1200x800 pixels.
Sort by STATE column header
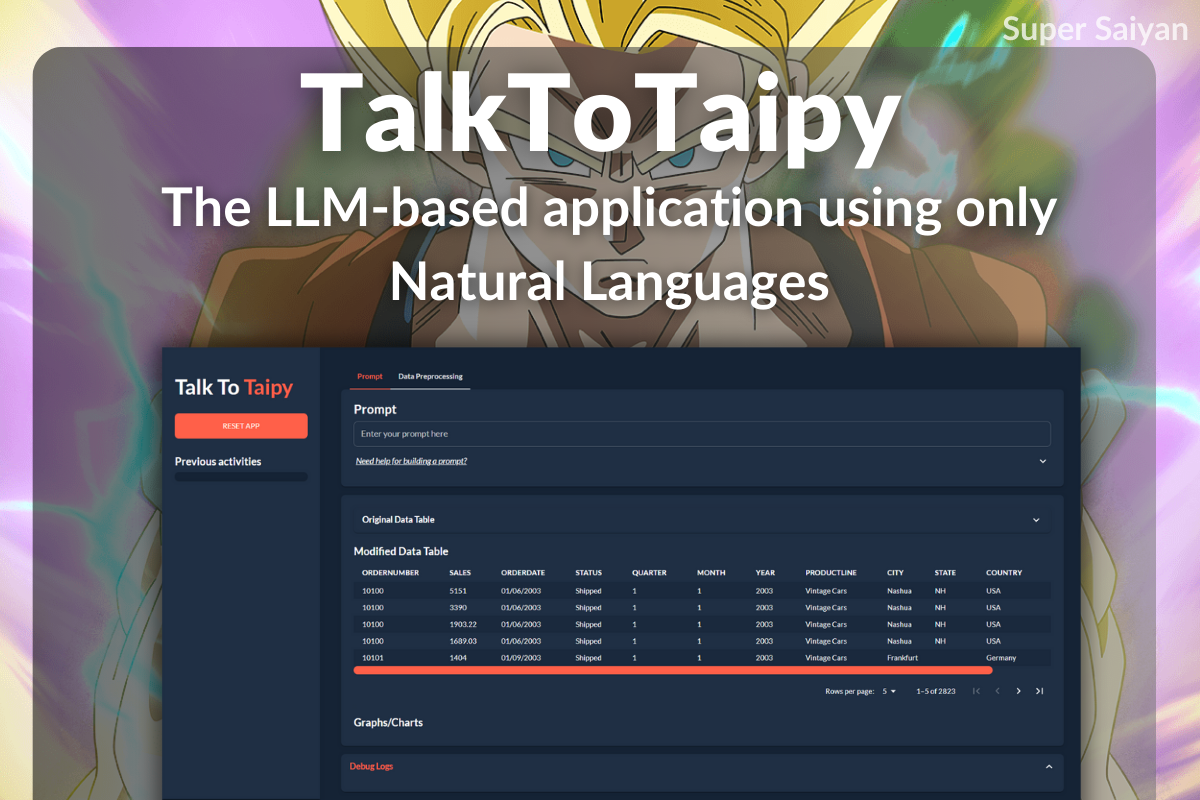[x=945, y=573]
